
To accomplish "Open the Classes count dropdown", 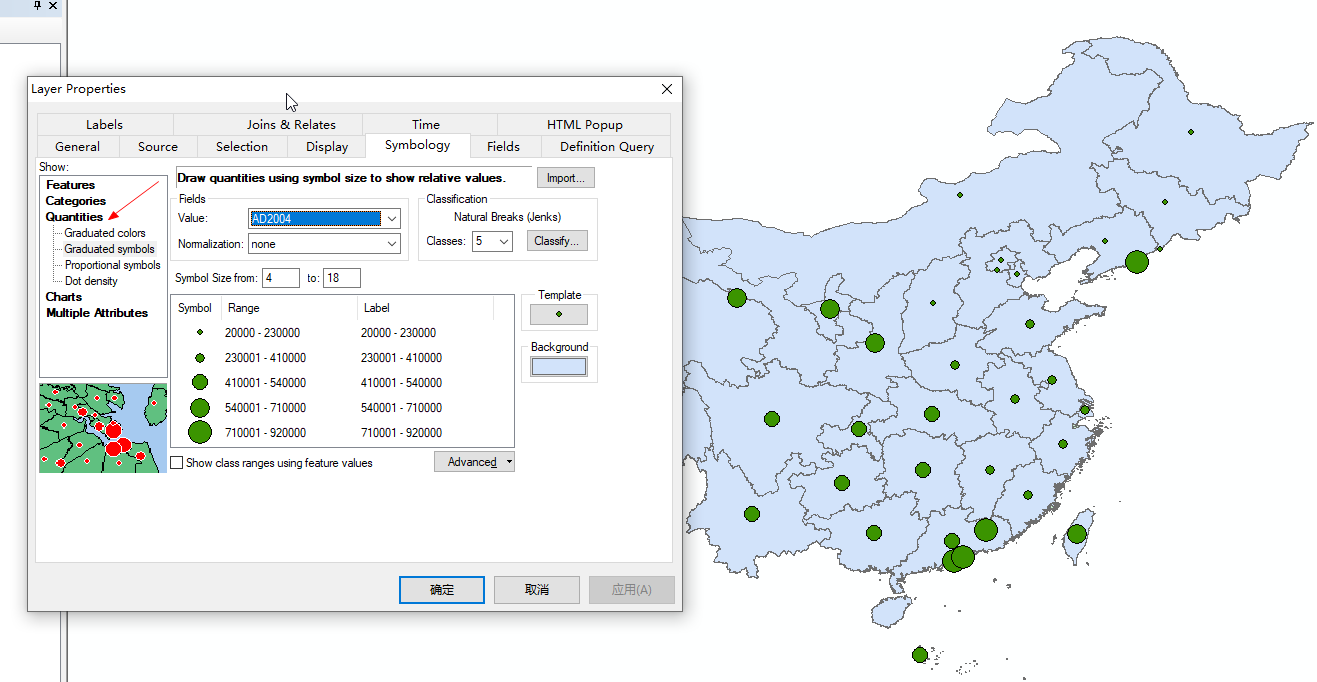I will coord(504,241).
